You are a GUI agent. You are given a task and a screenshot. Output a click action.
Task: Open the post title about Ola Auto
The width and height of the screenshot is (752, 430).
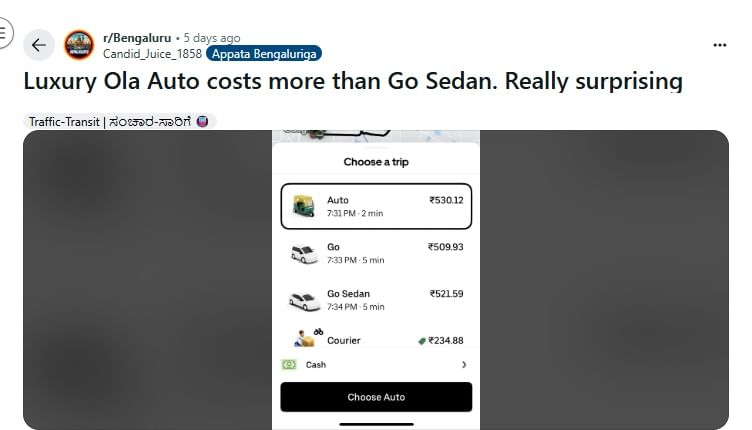point(353,82)
